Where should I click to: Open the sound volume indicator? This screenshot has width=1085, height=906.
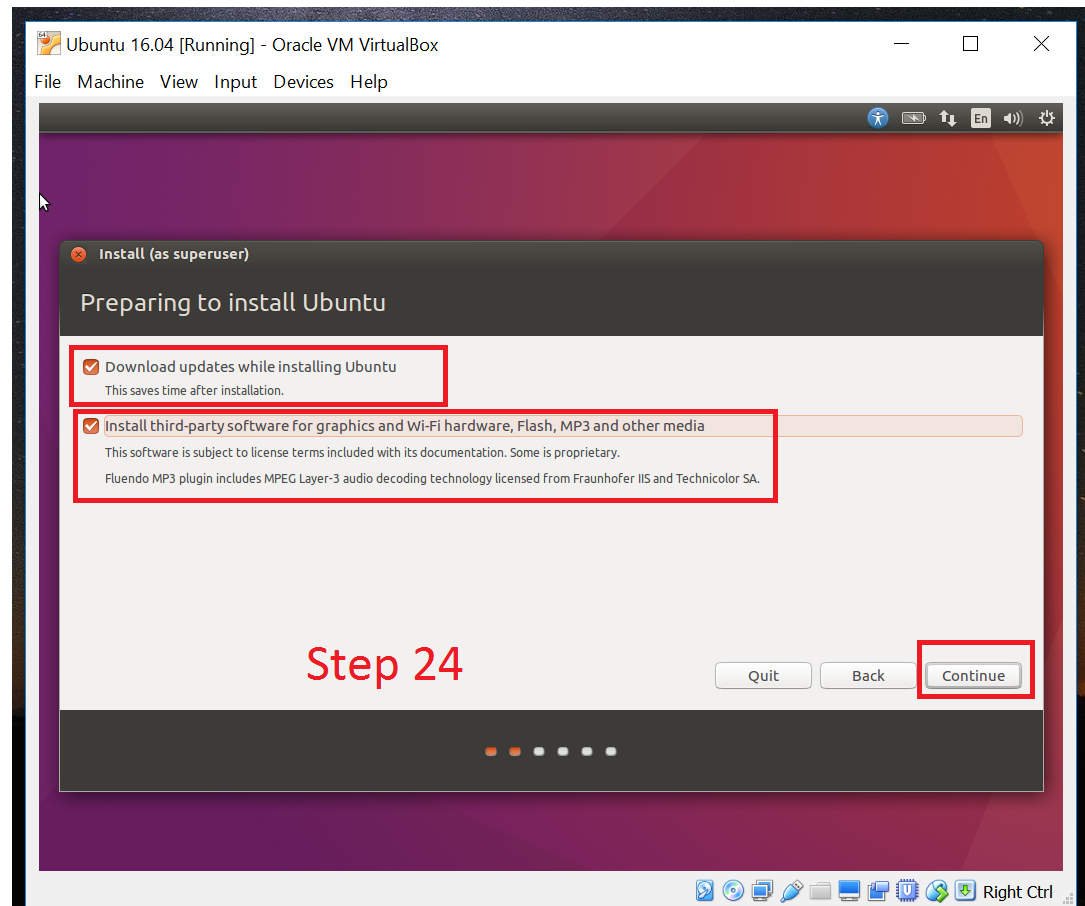(x=1013, y=118)
